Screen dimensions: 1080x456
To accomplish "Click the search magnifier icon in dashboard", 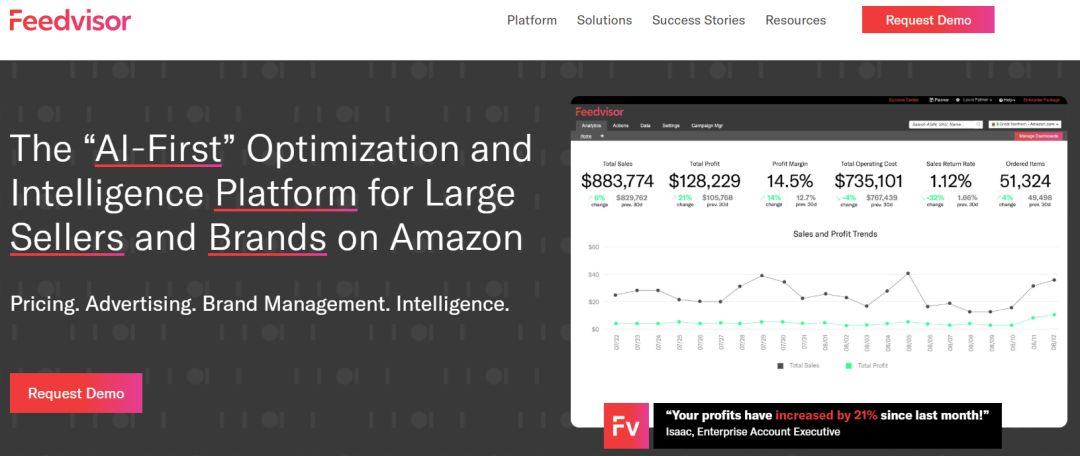I will [977, 125].
